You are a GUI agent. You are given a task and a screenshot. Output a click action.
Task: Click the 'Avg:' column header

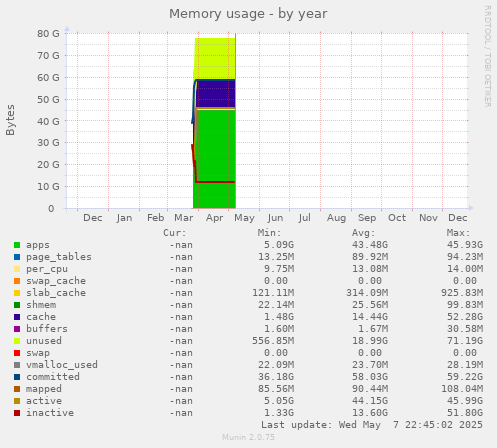364,233
